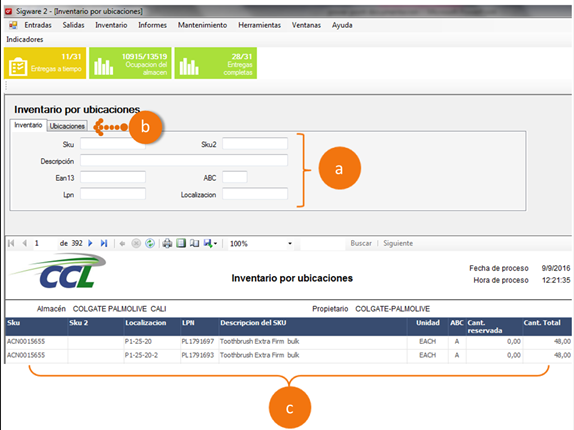The image size is (574, 430).
Task: Click the back-to-parent-report arrow icon
Action: [x=122, y=243]
